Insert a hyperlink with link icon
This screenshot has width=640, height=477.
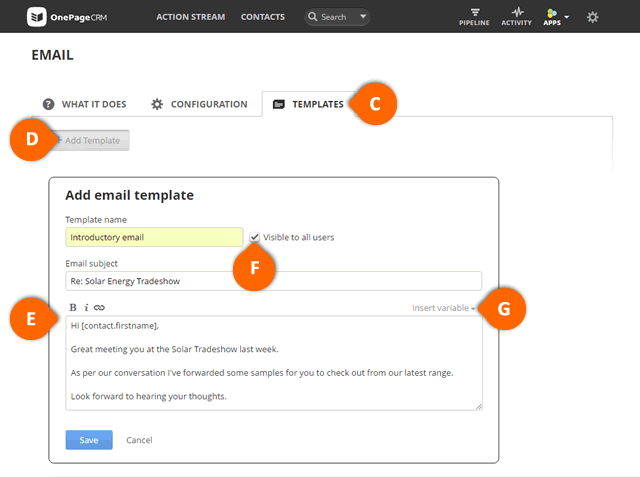point(99,308)
